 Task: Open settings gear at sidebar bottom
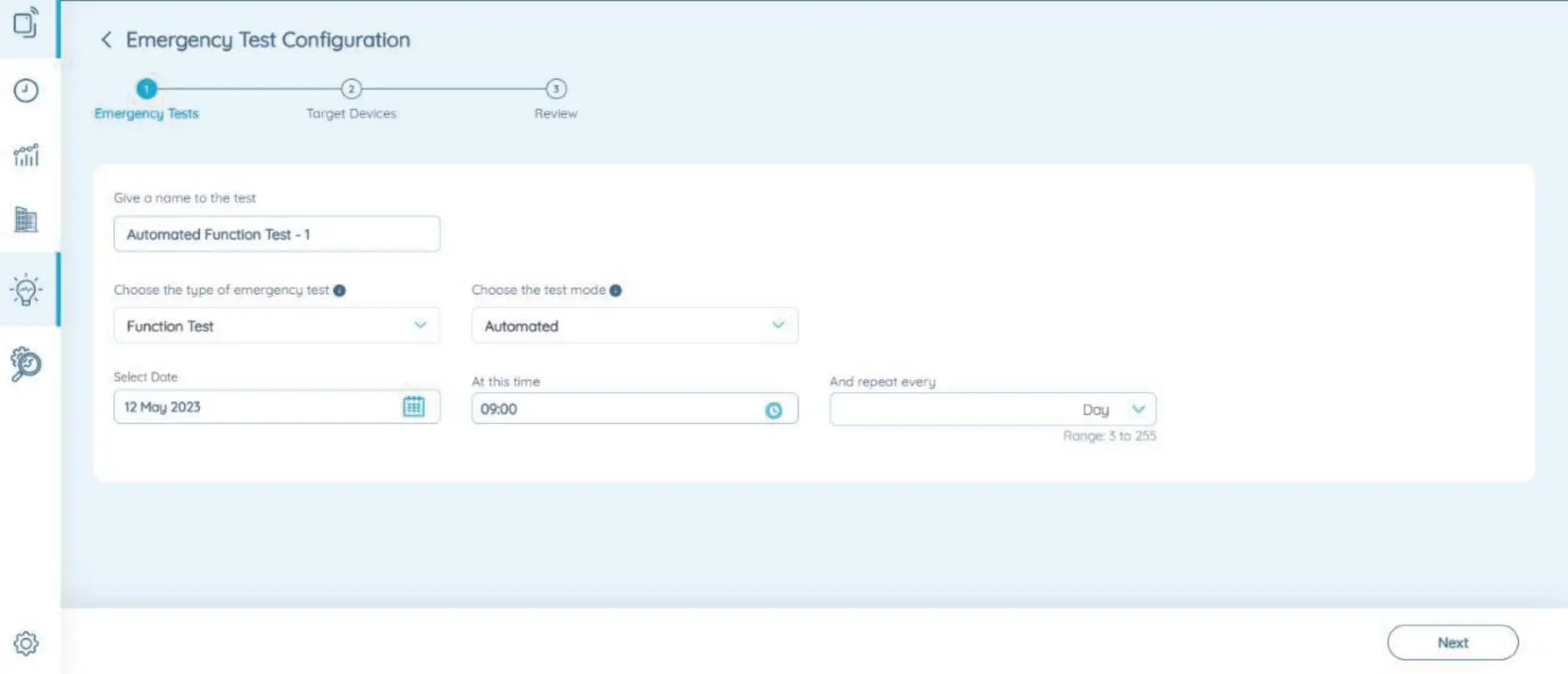[x=26, y=643]
